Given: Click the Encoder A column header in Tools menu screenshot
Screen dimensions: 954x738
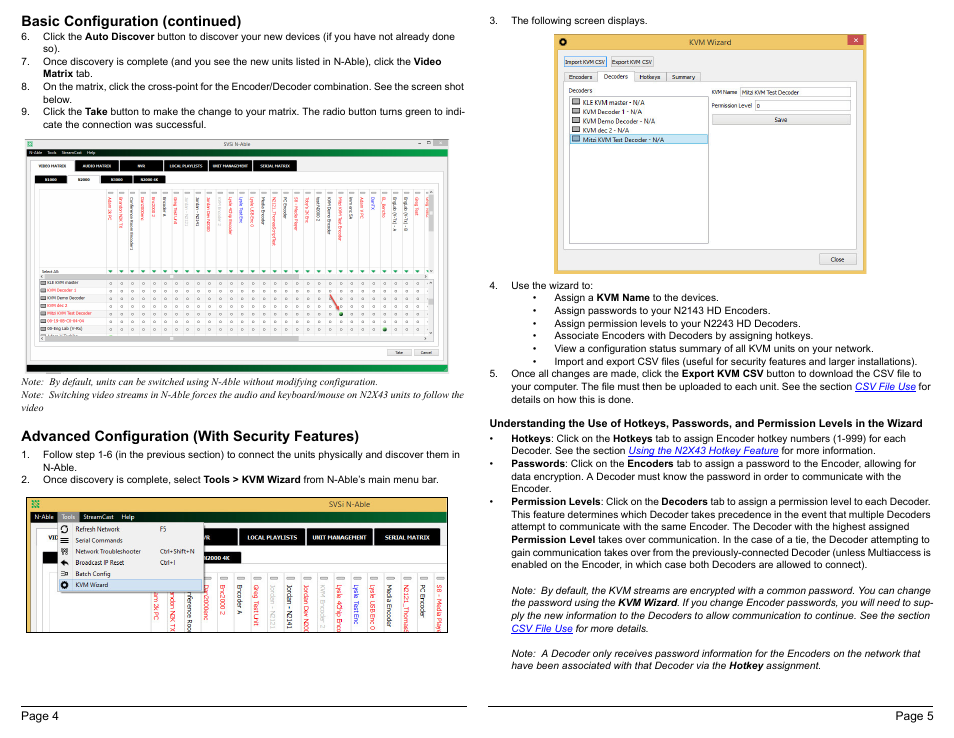Looking at the screenshot, I should click(x=240, y=600).
